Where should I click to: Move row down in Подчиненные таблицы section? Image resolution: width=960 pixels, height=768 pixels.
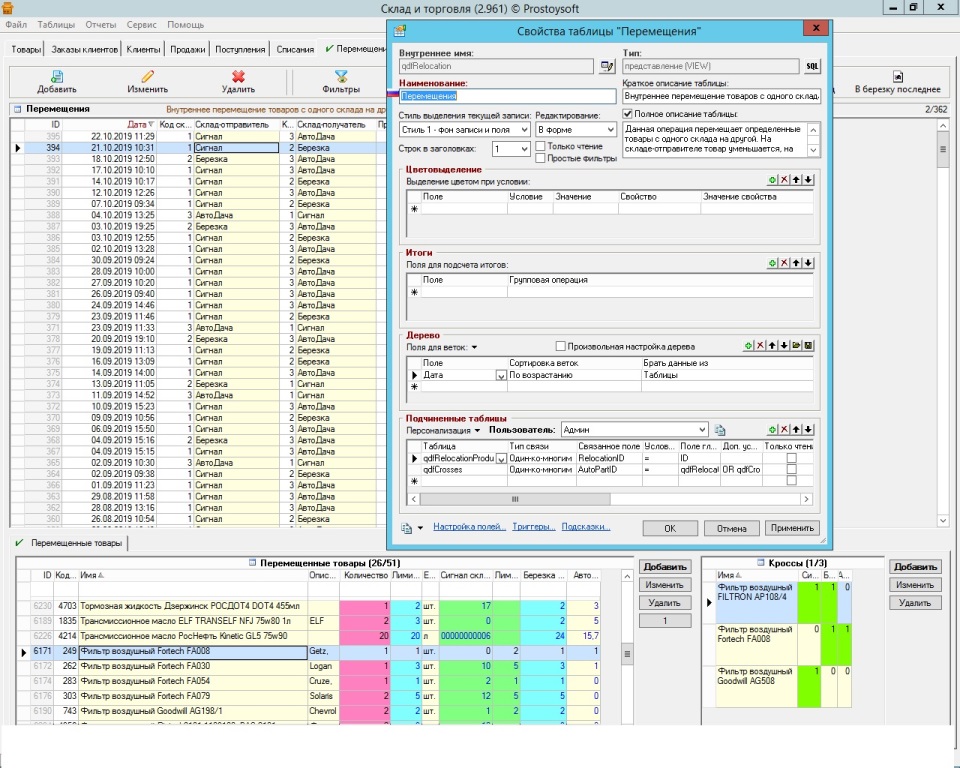click(808, 428)
